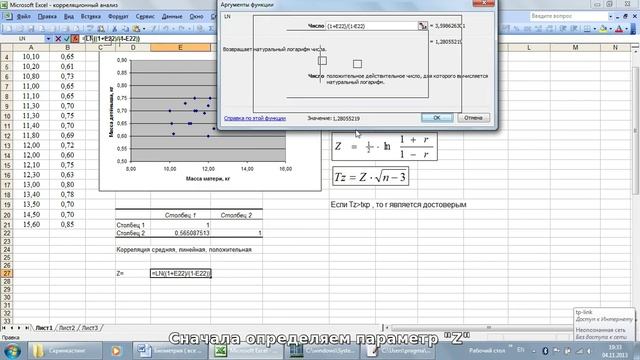This screenshot has height=360, width=640.
Task: Click the insert function fx icon
Action: pos(75,39)
